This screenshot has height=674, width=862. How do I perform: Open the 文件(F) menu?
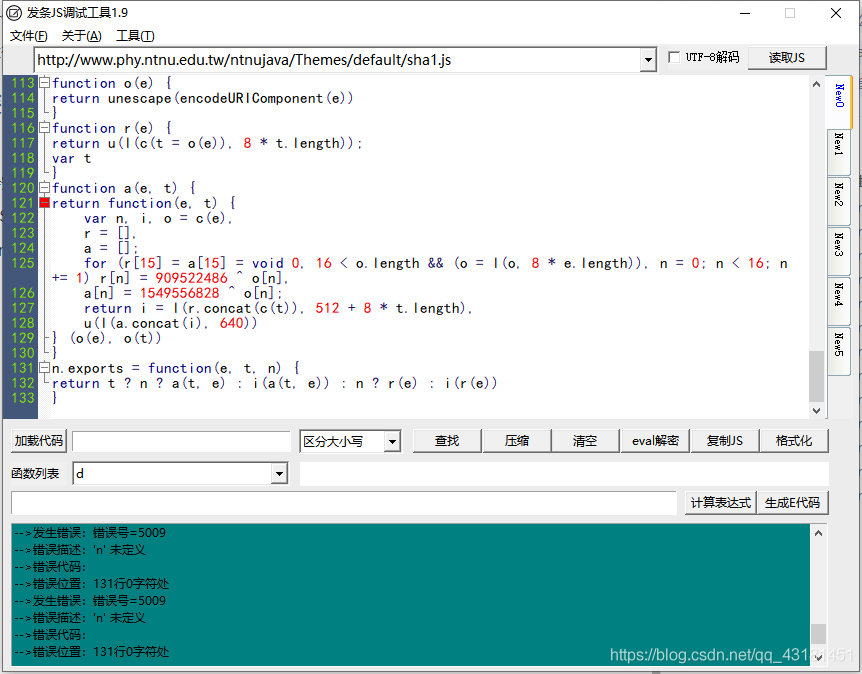point(29,36)
